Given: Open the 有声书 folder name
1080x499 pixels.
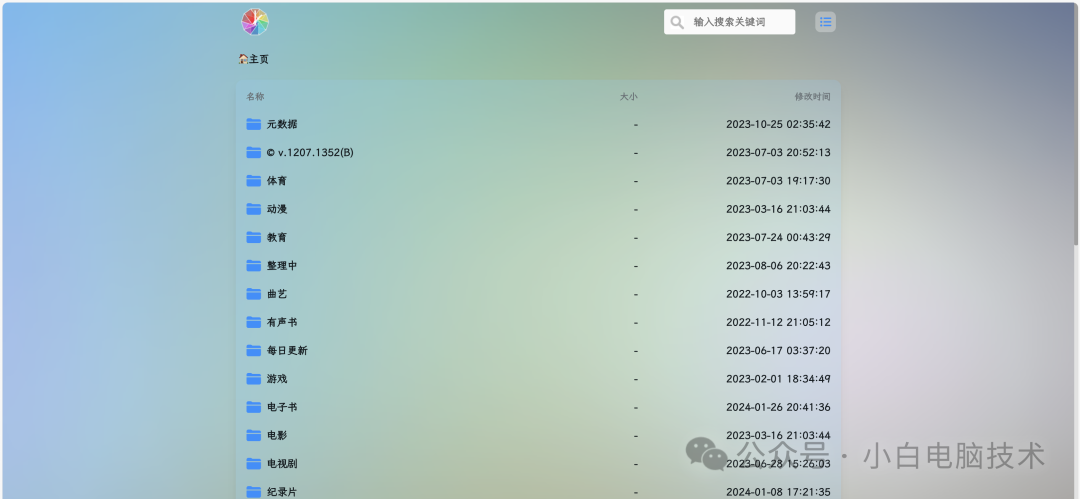Looking at the screenshot, I should click(282, 322).
